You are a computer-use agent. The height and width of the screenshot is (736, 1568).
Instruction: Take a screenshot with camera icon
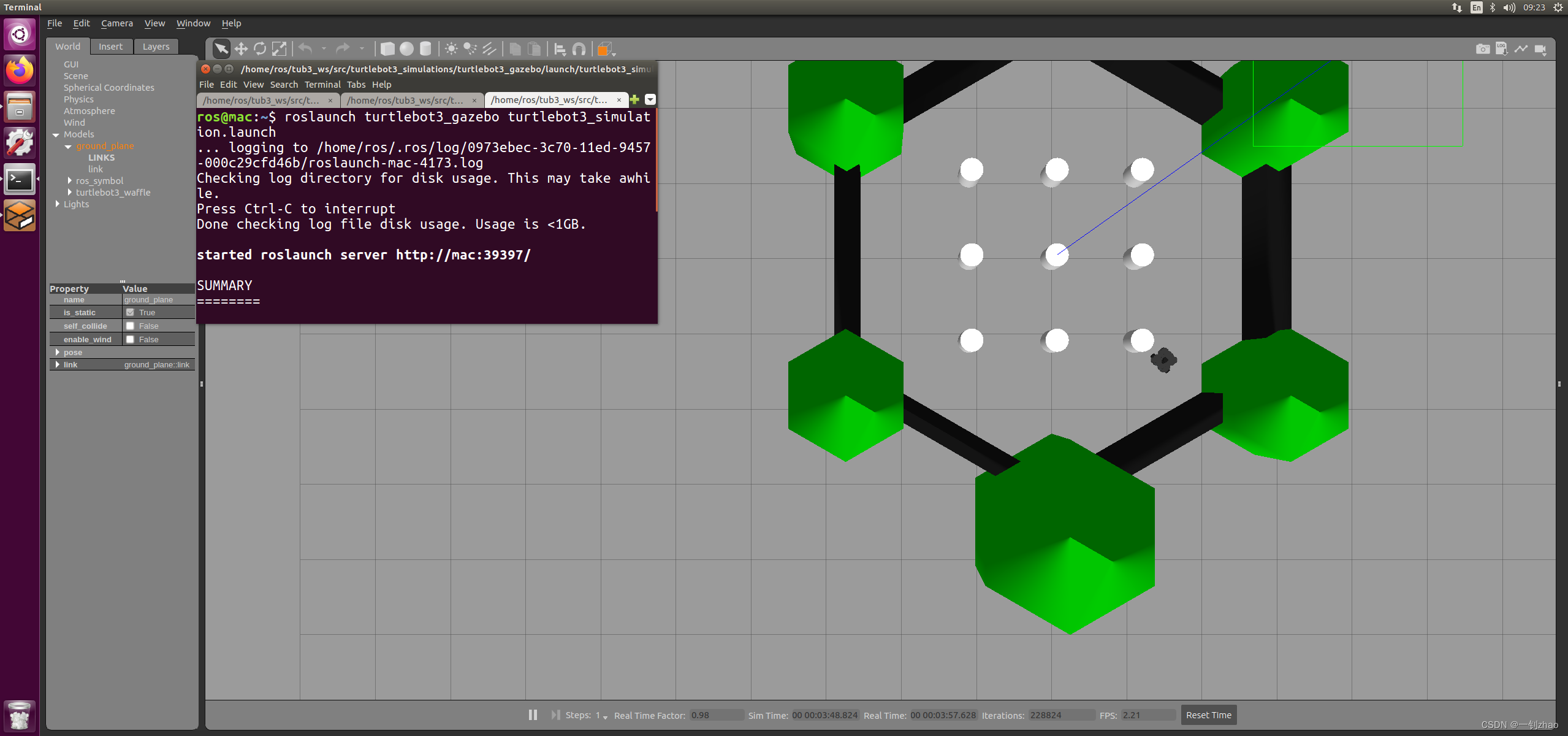1482,49
